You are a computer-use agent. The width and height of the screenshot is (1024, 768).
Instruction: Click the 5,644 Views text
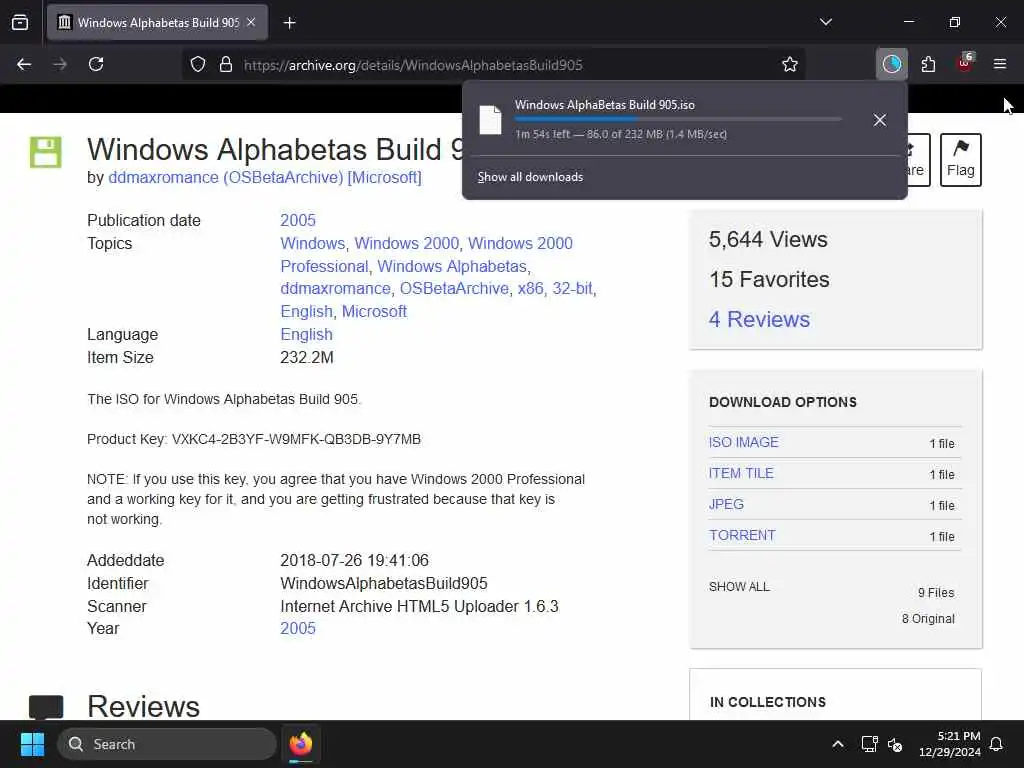(768, 240)
